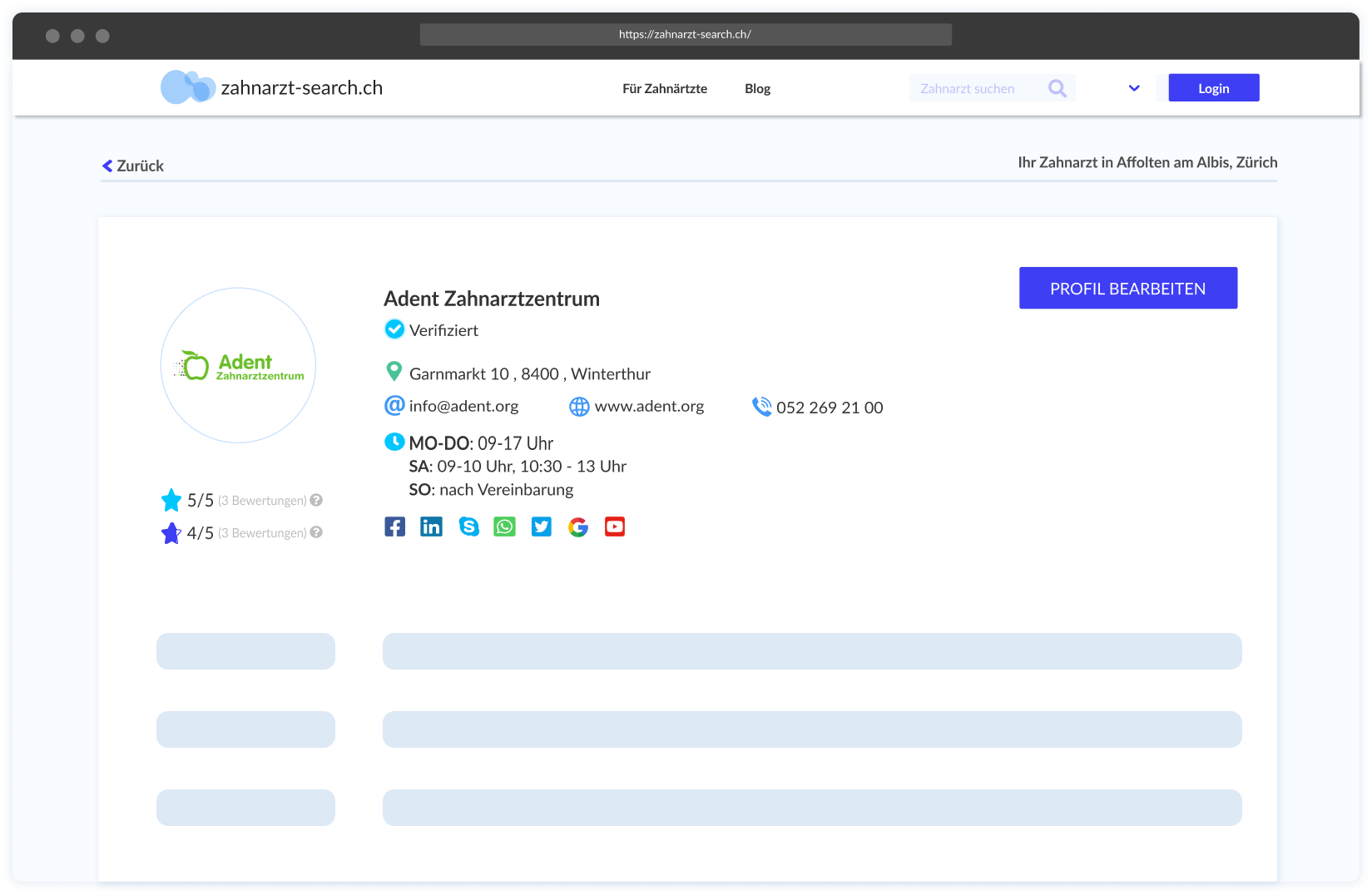Click help icon beside 4/5 rating
Screen dimensions: 1372x895
316,532
